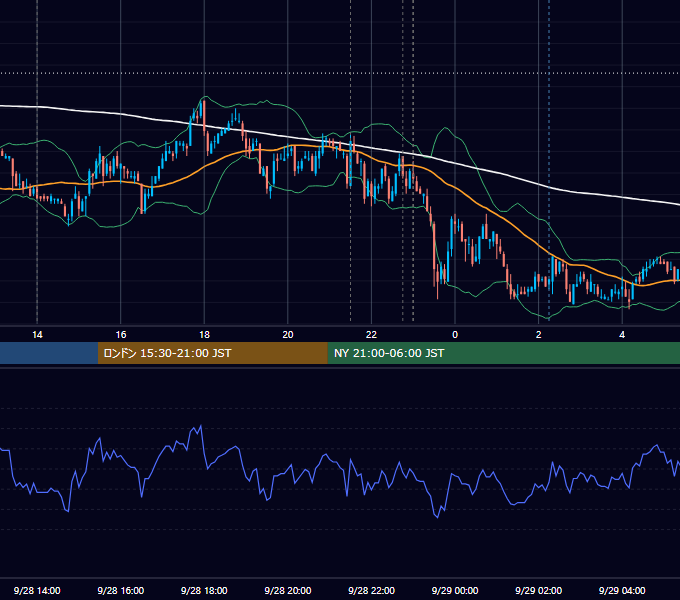Click the 9/29 04:00 oscillator time label
The image size is (680, 600).
tap(622, 590)
